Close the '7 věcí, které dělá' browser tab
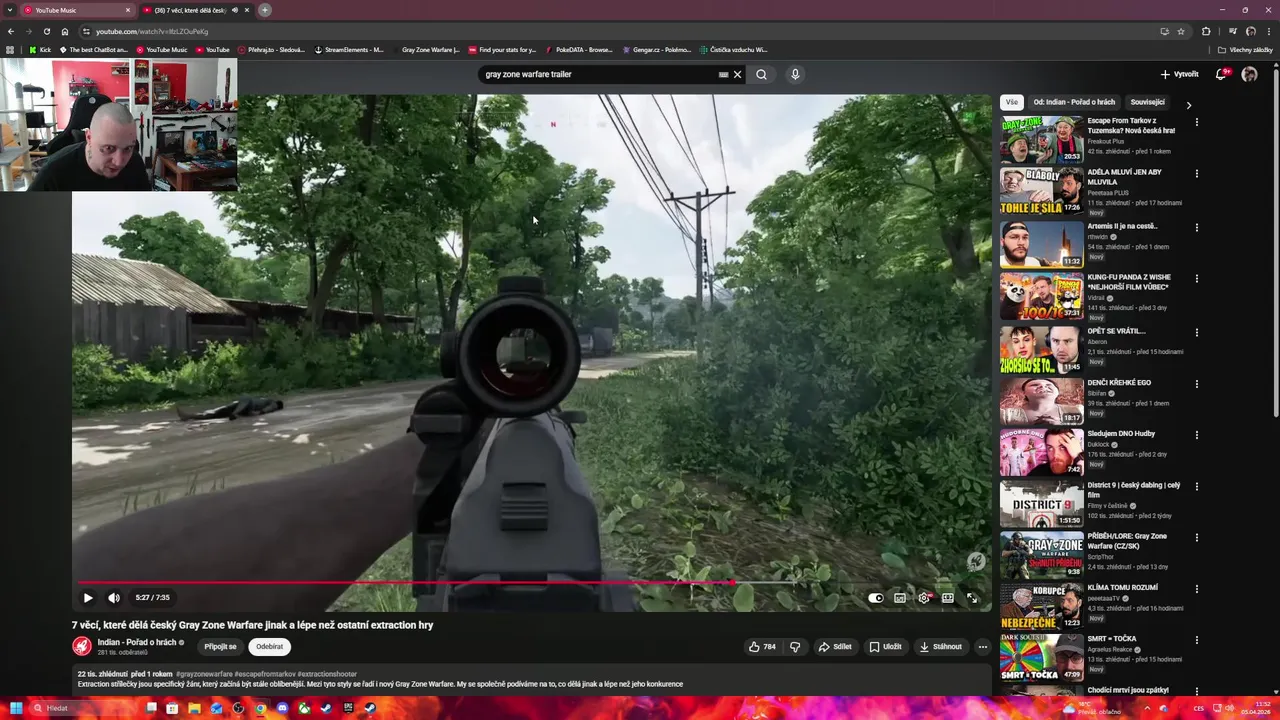The image size is (1280, 720). tap(247, 10)
